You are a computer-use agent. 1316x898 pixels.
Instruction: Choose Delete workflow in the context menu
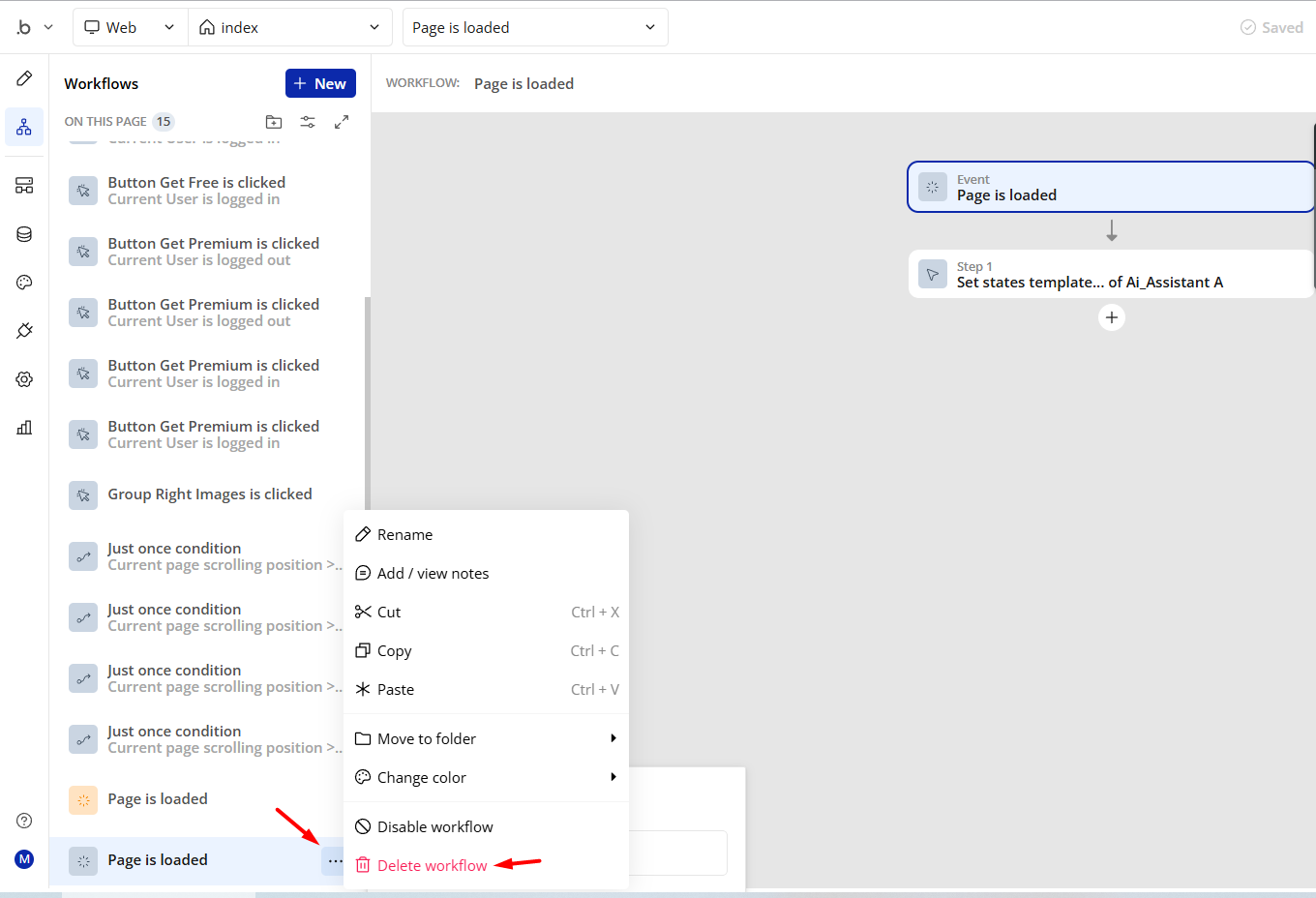(x=432, y=865)
